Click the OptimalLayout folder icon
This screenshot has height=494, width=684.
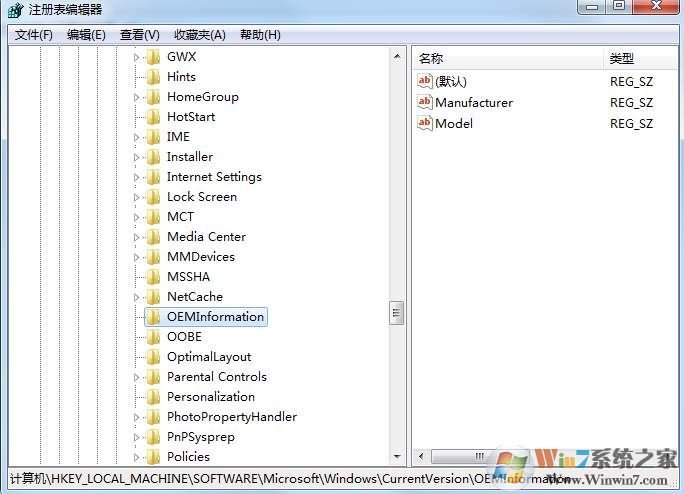point(154,357)
